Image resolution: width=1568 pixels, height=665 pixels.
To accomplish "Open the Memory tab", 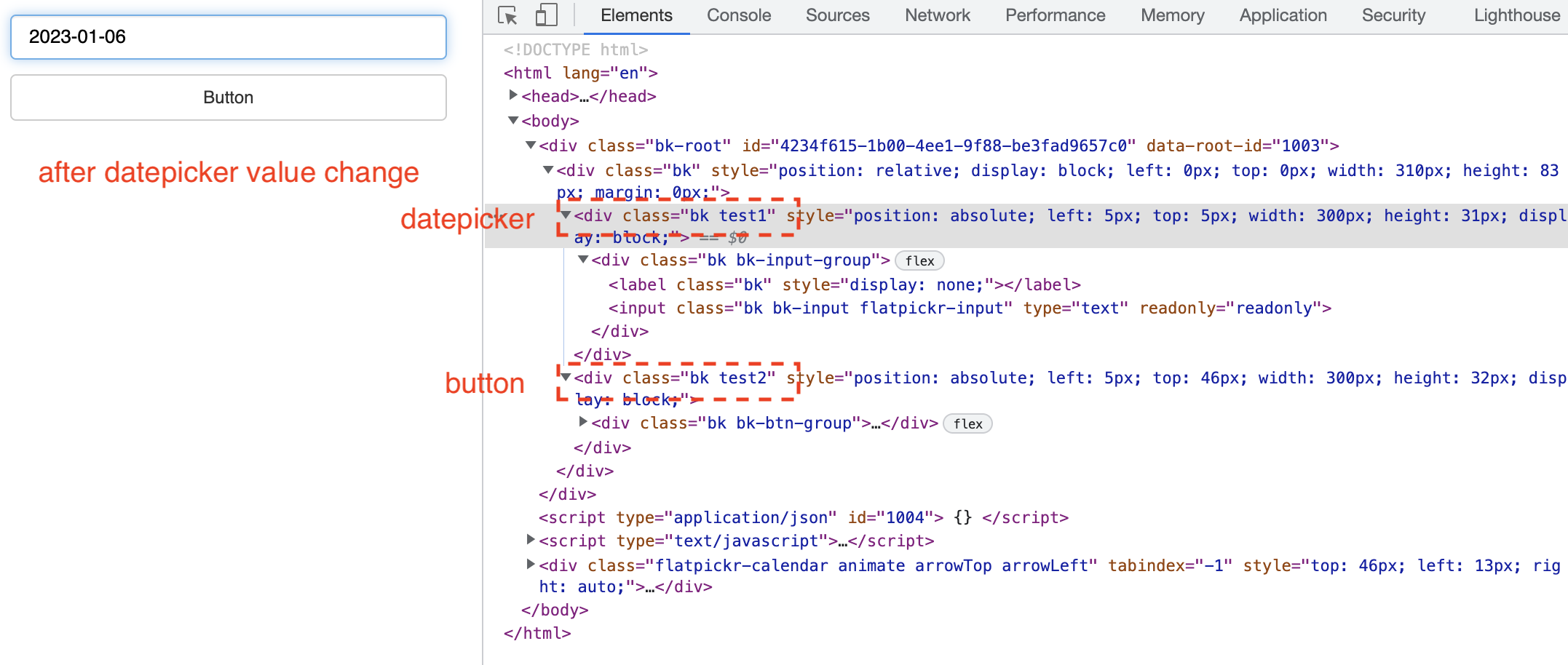I will click(1172, 15).
